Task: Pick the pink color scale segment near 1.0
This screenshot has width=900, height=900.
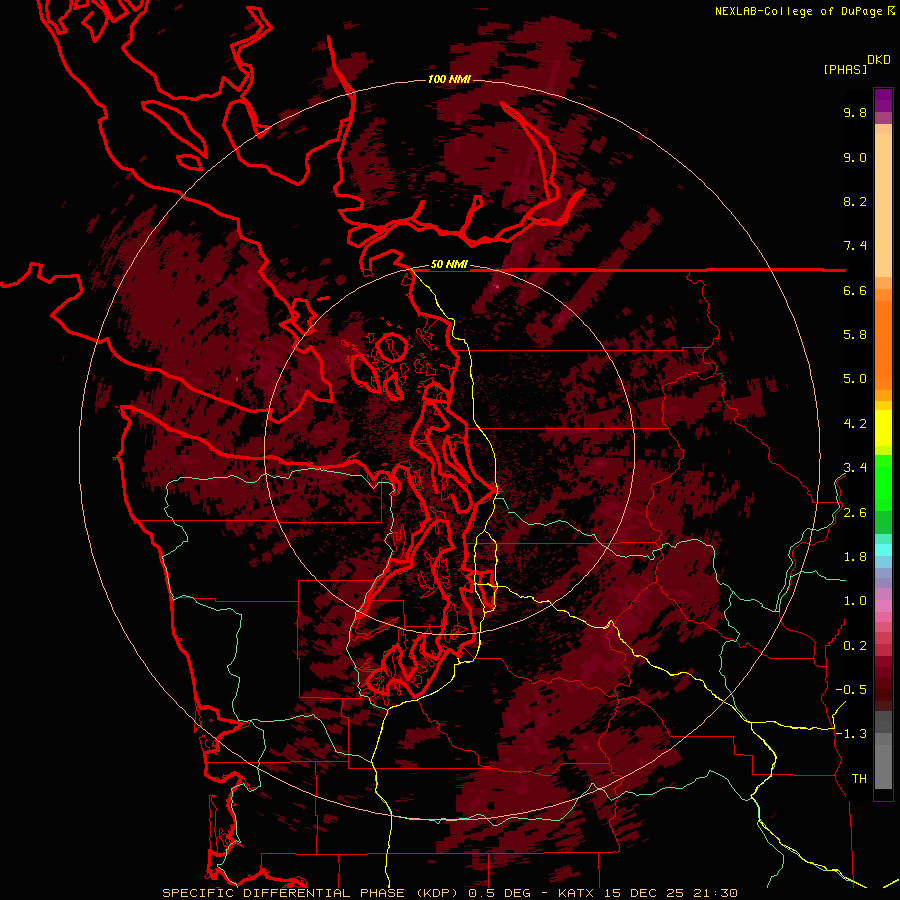Action: [883, 606]
